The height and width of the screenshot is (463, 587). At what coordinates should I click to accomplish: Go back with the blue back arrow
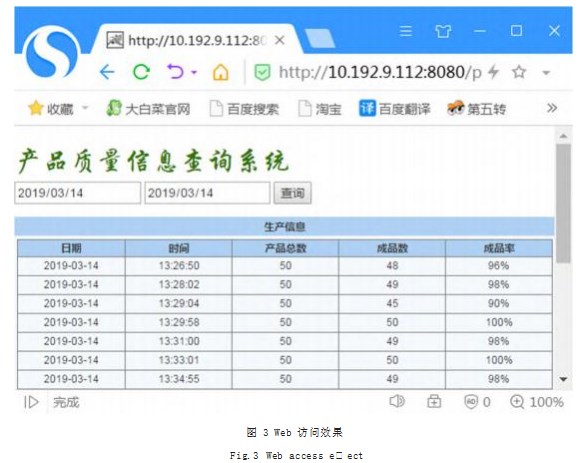pos(107,72)
